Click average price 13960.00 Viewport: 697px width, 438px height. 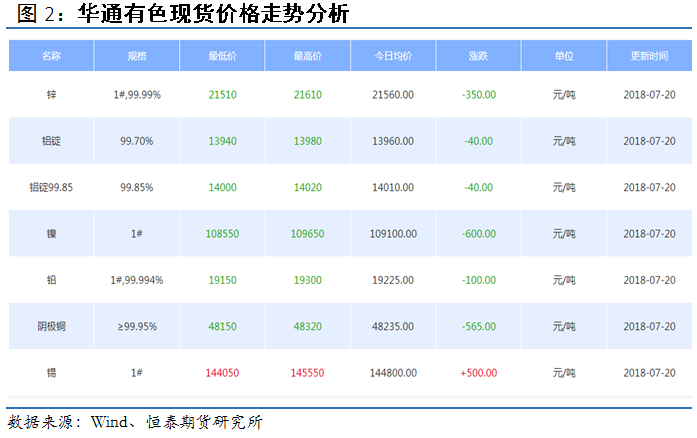pos(393,141)
